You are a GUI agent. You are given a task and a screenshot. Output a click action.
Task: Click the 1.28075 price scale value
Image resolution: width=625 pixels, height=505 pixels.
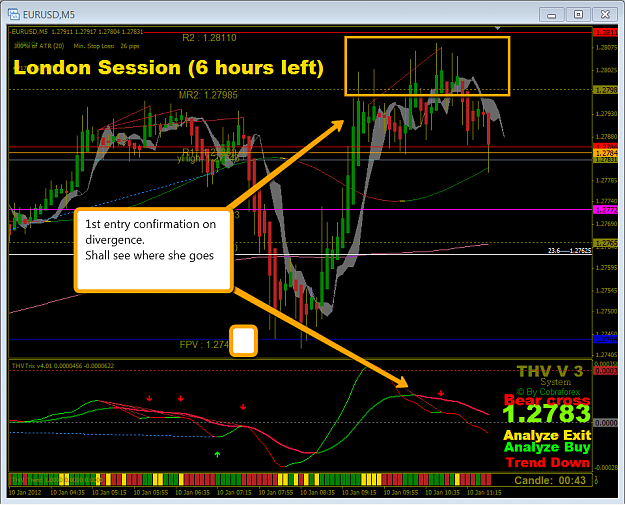pyautogui.click(x=606, y=48)
